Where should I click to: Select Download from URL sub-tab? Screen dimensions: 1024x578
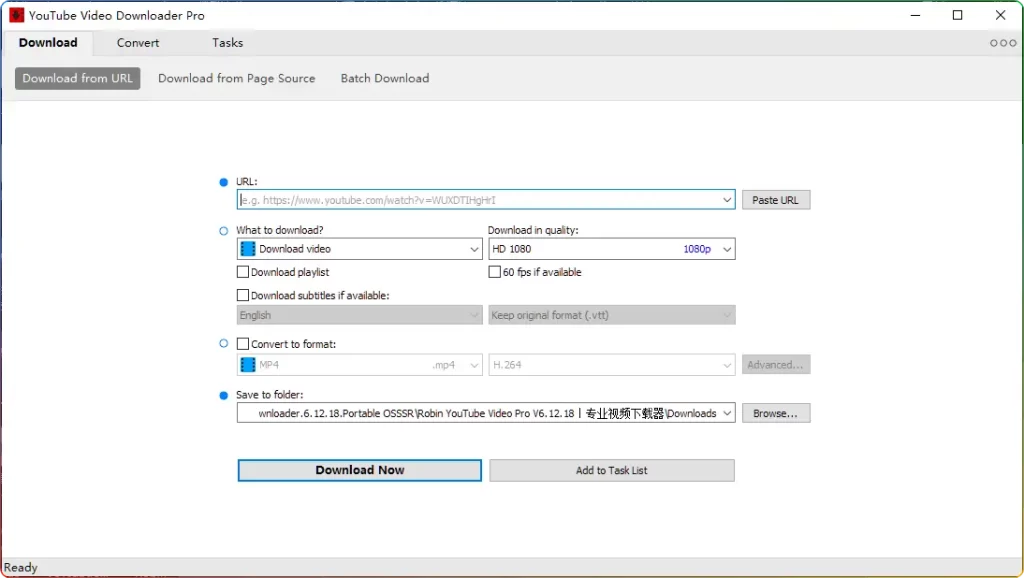tap(78, 78)
